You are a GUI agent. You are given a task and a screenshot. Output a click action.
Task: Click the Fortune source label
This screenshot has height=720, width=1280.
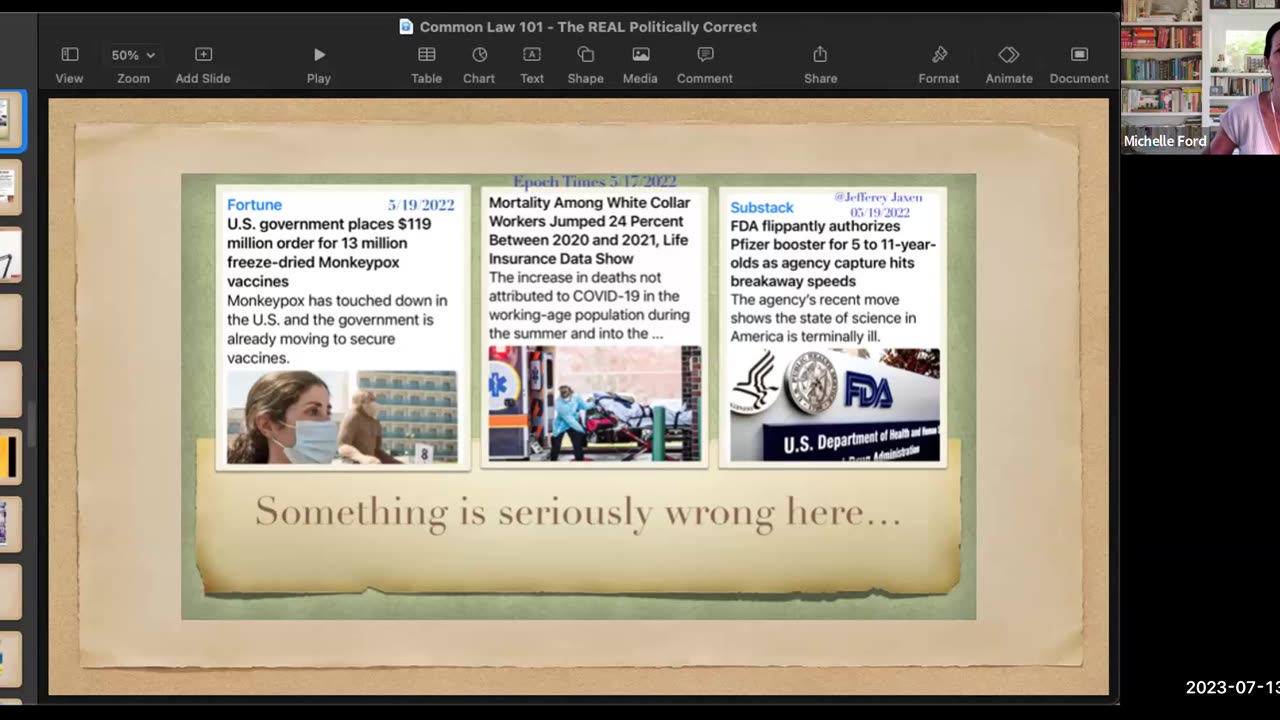(254, 205)
